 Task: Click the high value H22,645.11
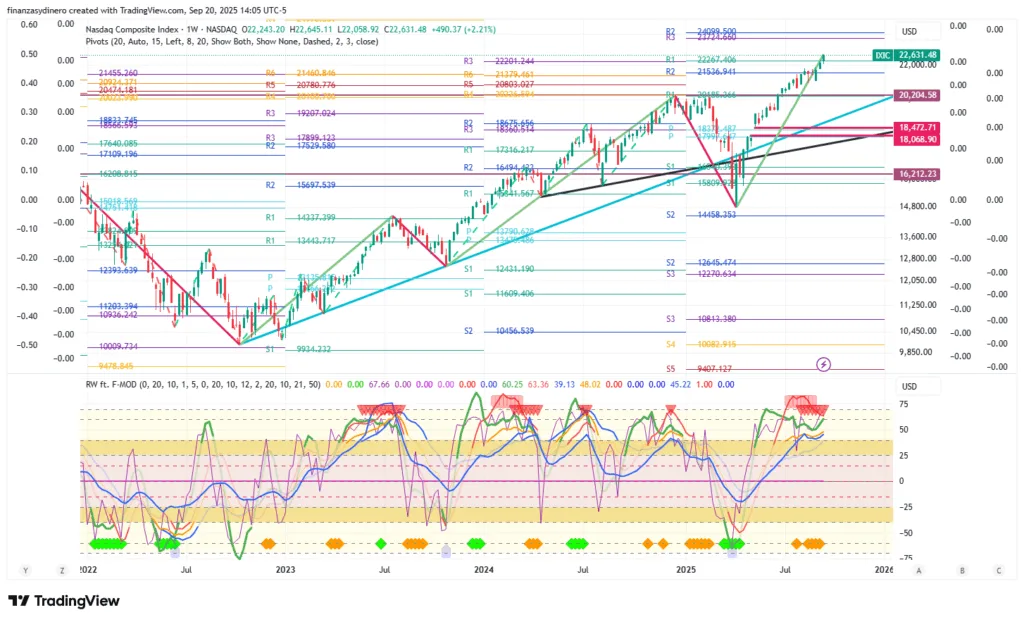click(311, 29)
